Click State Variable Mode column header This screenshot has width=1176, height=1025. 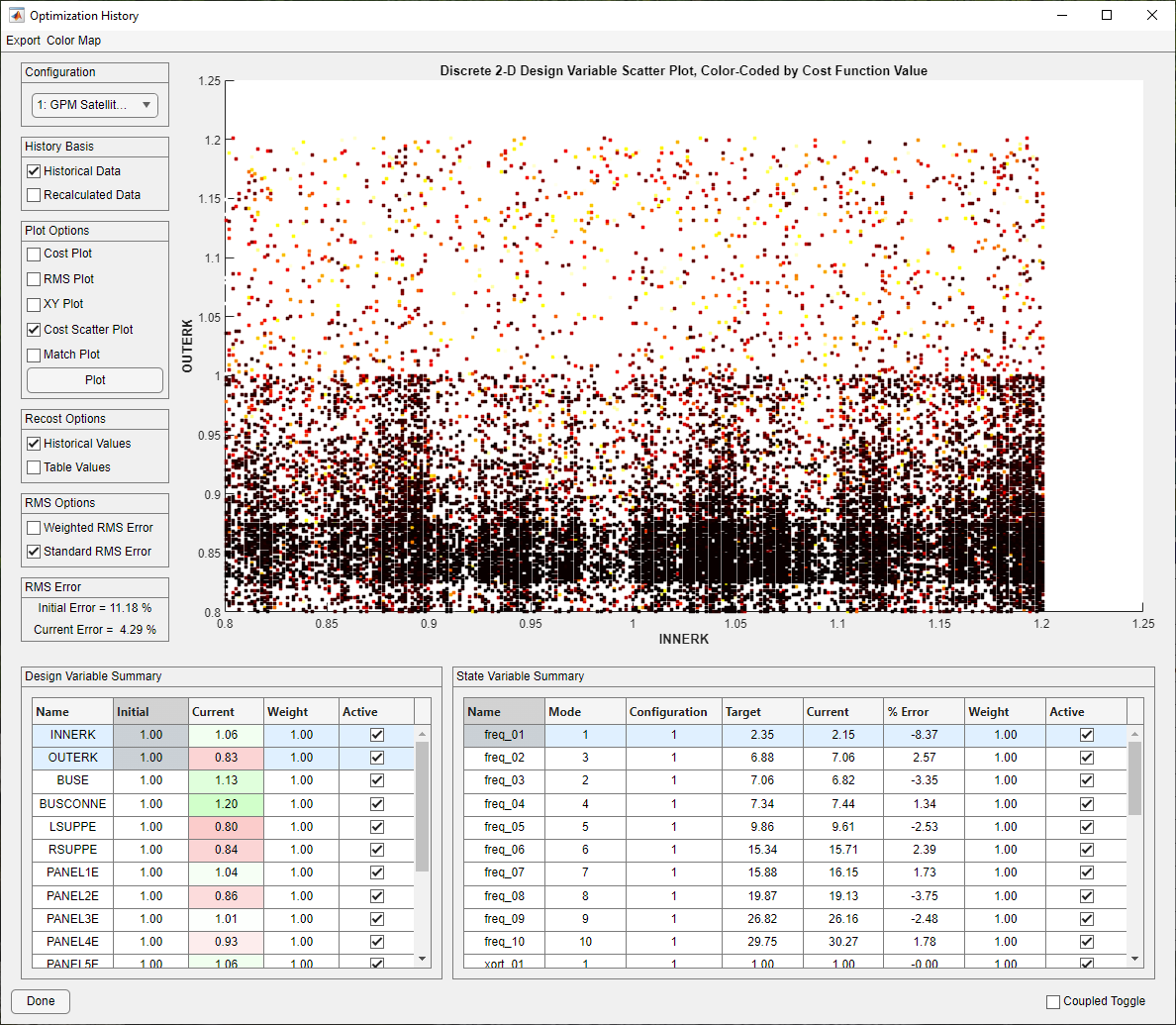click(585, 711)
